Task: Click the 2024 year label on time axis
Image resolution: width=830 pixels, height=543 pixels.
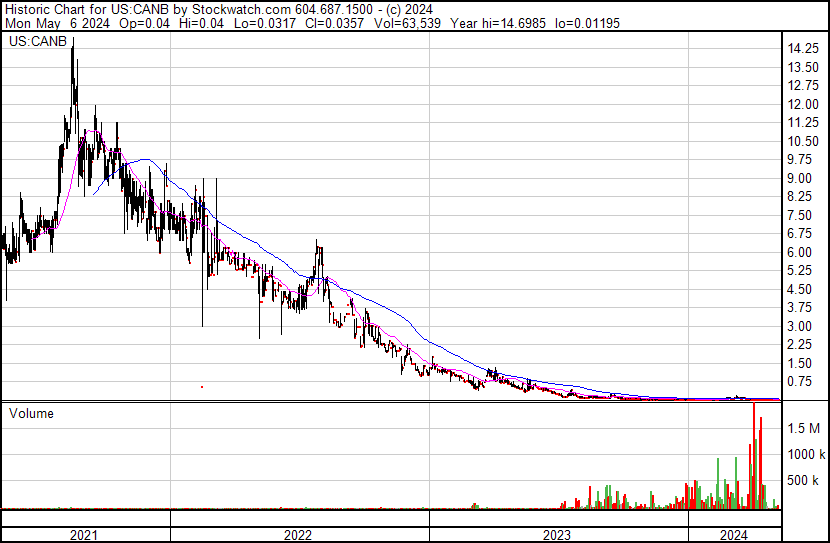Action: coord(734,536)
